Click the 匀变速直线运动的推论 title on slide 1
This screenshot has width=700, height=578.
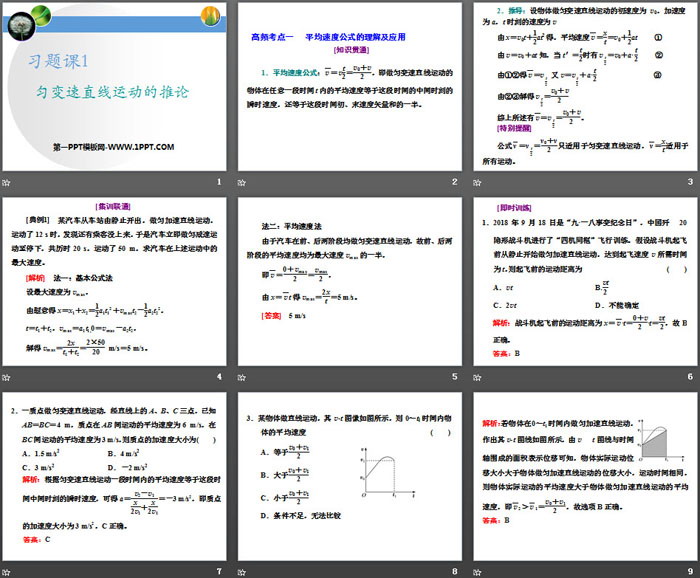tap(112, 91)
